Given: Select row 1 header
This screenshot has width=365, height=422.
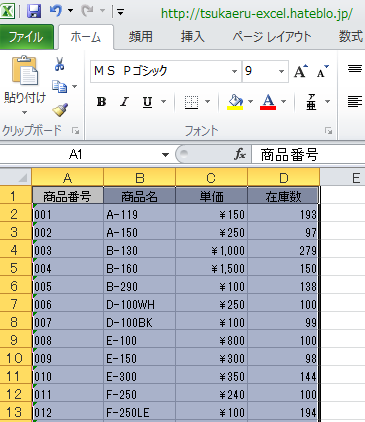Looking at the screenshot, I should coord(16,196).
